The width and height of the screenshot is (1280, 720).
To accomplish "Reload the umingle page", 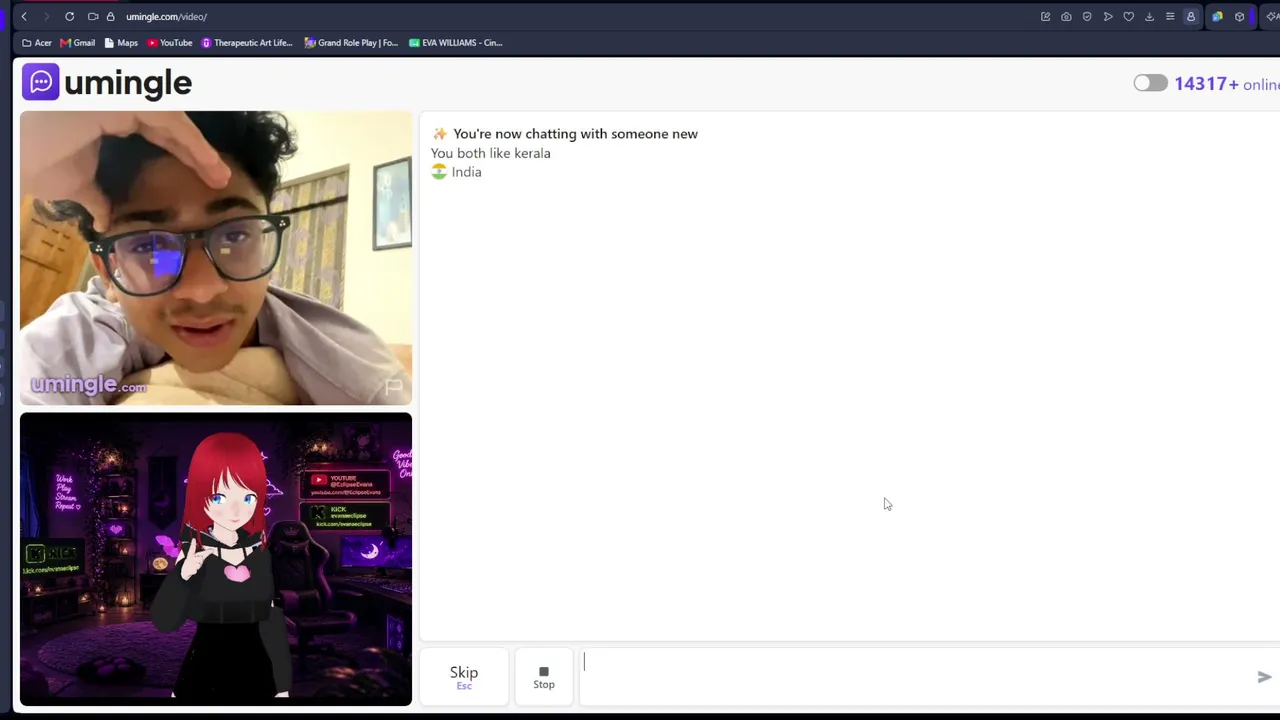I will pyautogui.click(x=69, y=17).
